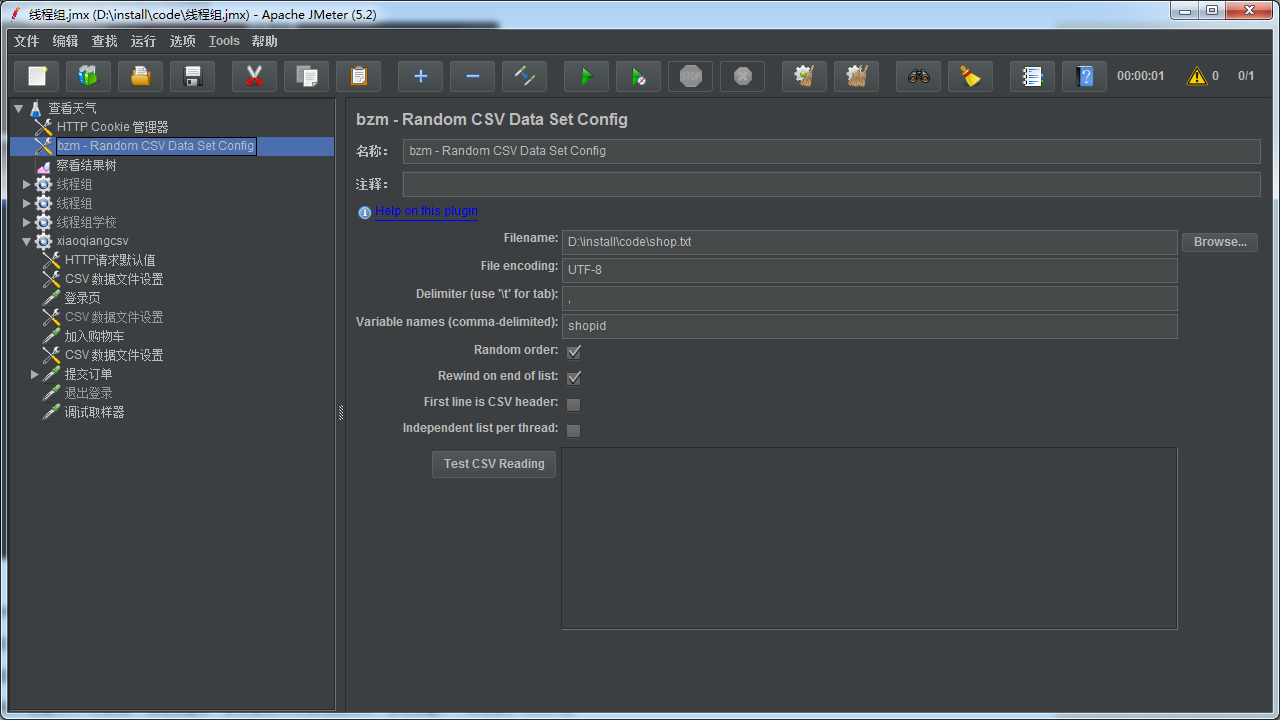Click the yellow warning log icon

pyautogui.click(x=1197, y=76)
